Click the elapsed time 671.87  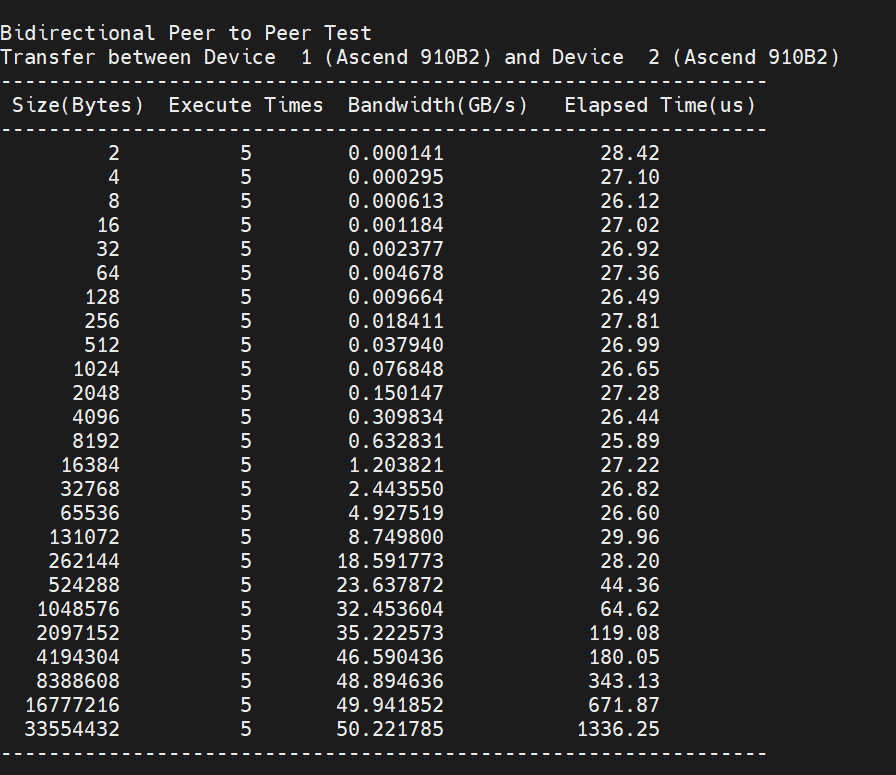(x=624, y=705)
